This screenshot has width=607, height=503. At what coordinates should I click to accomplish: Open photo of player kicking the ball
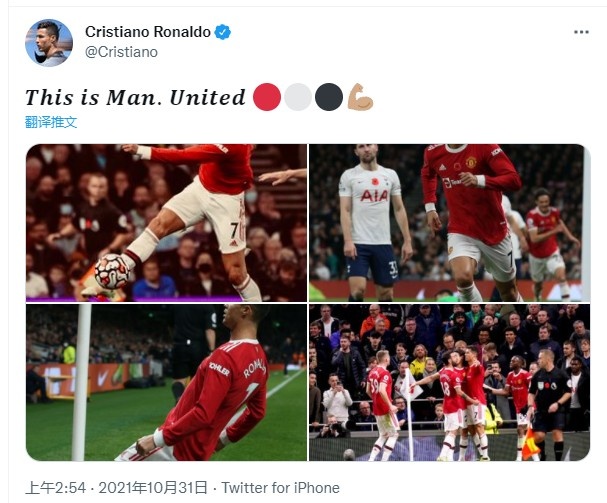(166, 223)
